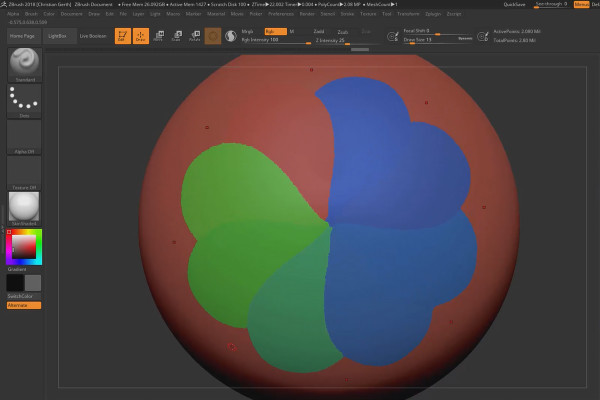Toggle Edit mode button
This screenshot has height=400, width=600.
(x=123, y=36)
